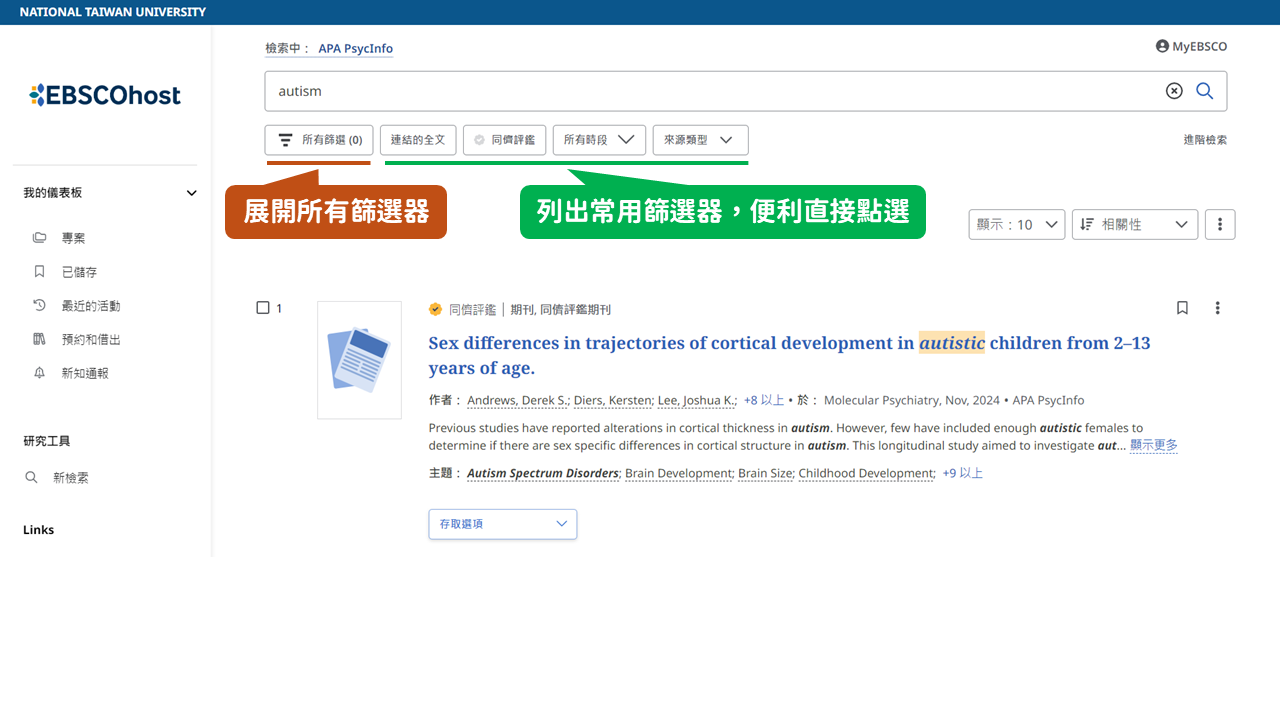Toggle the 同儕評鑑 filter
The image size is (1280, 720).
(x=505, y=140)
